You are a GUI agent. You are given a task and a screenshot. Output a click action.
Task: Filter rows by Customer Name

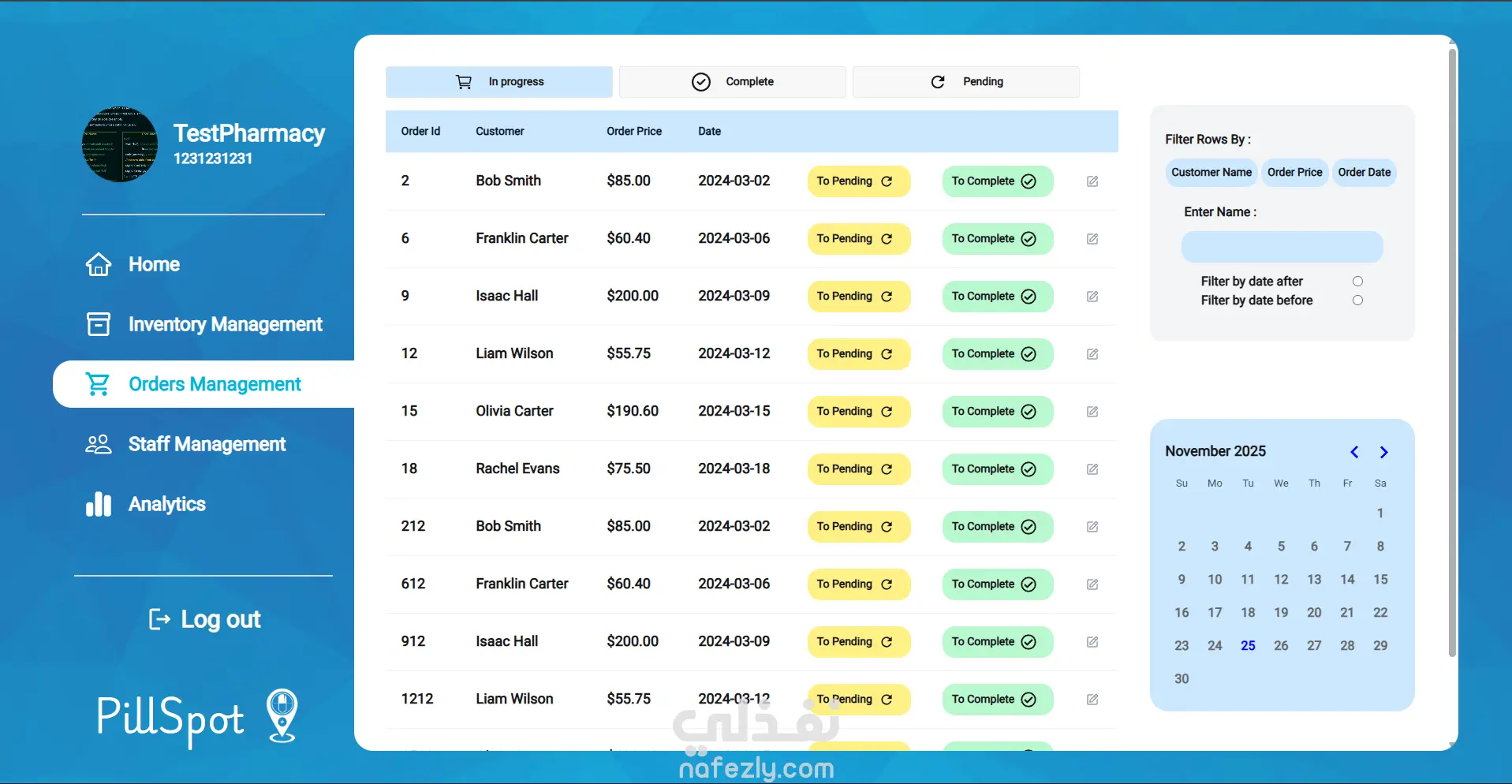(1211, 173)
